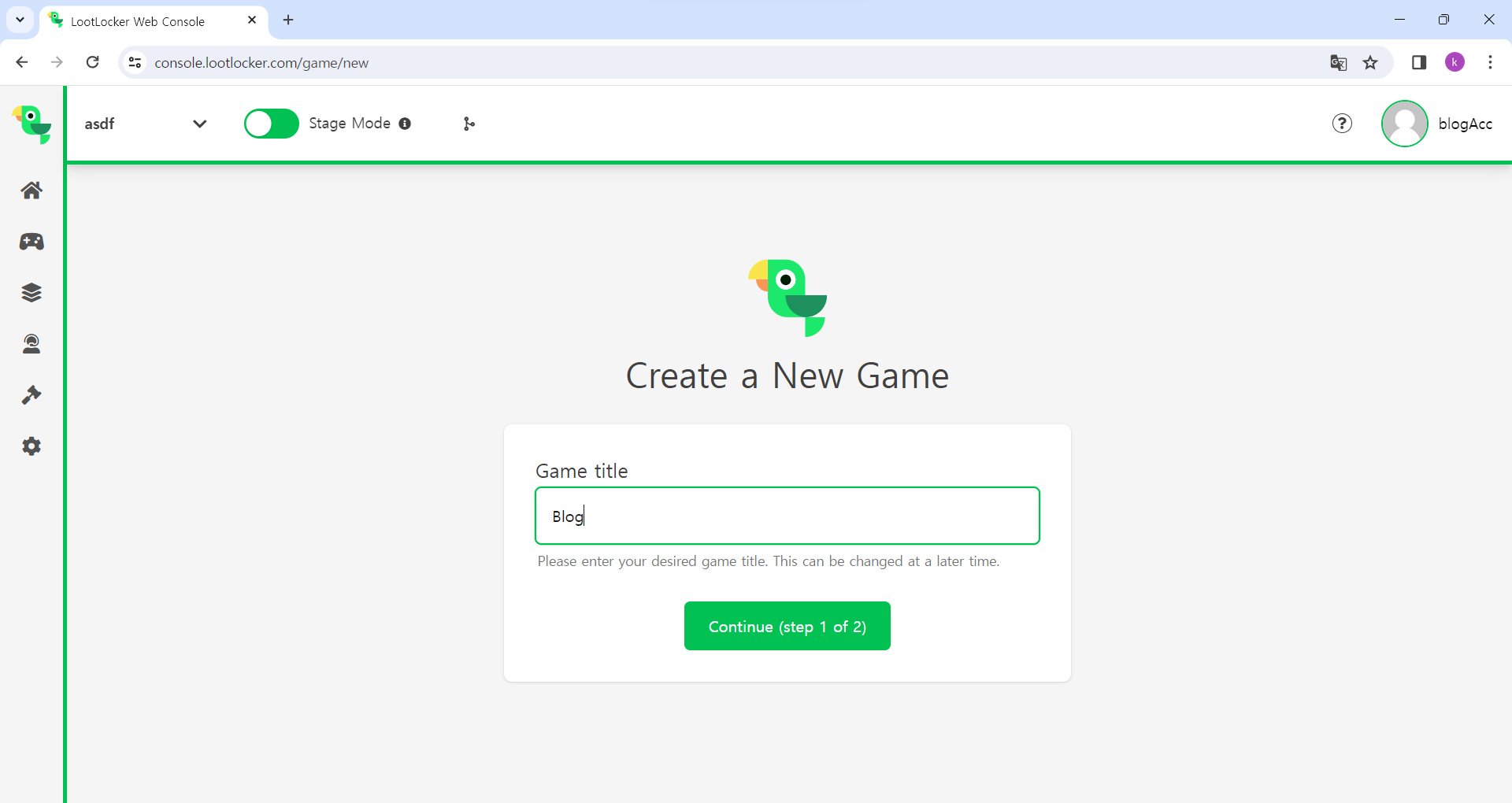
Task: Click Continue (step 1 of 2) button
Action: point(787,626)
